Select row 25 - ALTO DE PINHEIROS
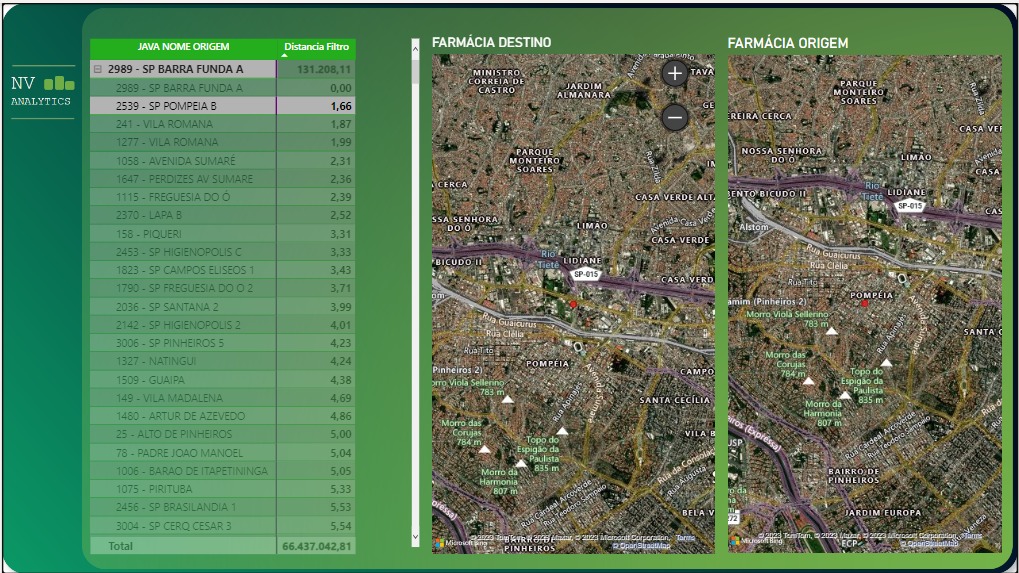This screenshot has height=573, width=1019. 223,434
